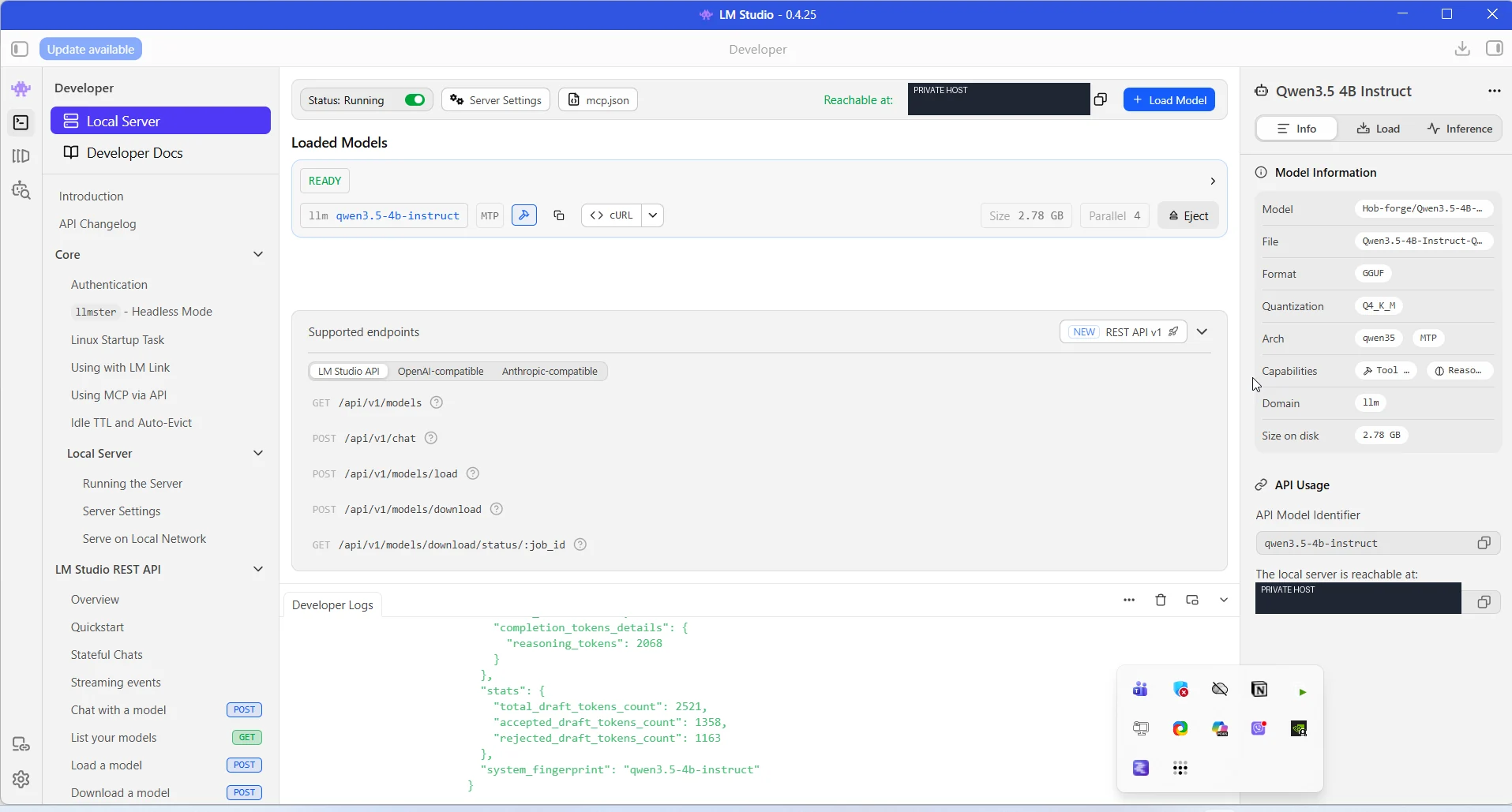Copy local server address in API Usage
The width and height of the screenshot is (1512, 812).
(1484, 602)
